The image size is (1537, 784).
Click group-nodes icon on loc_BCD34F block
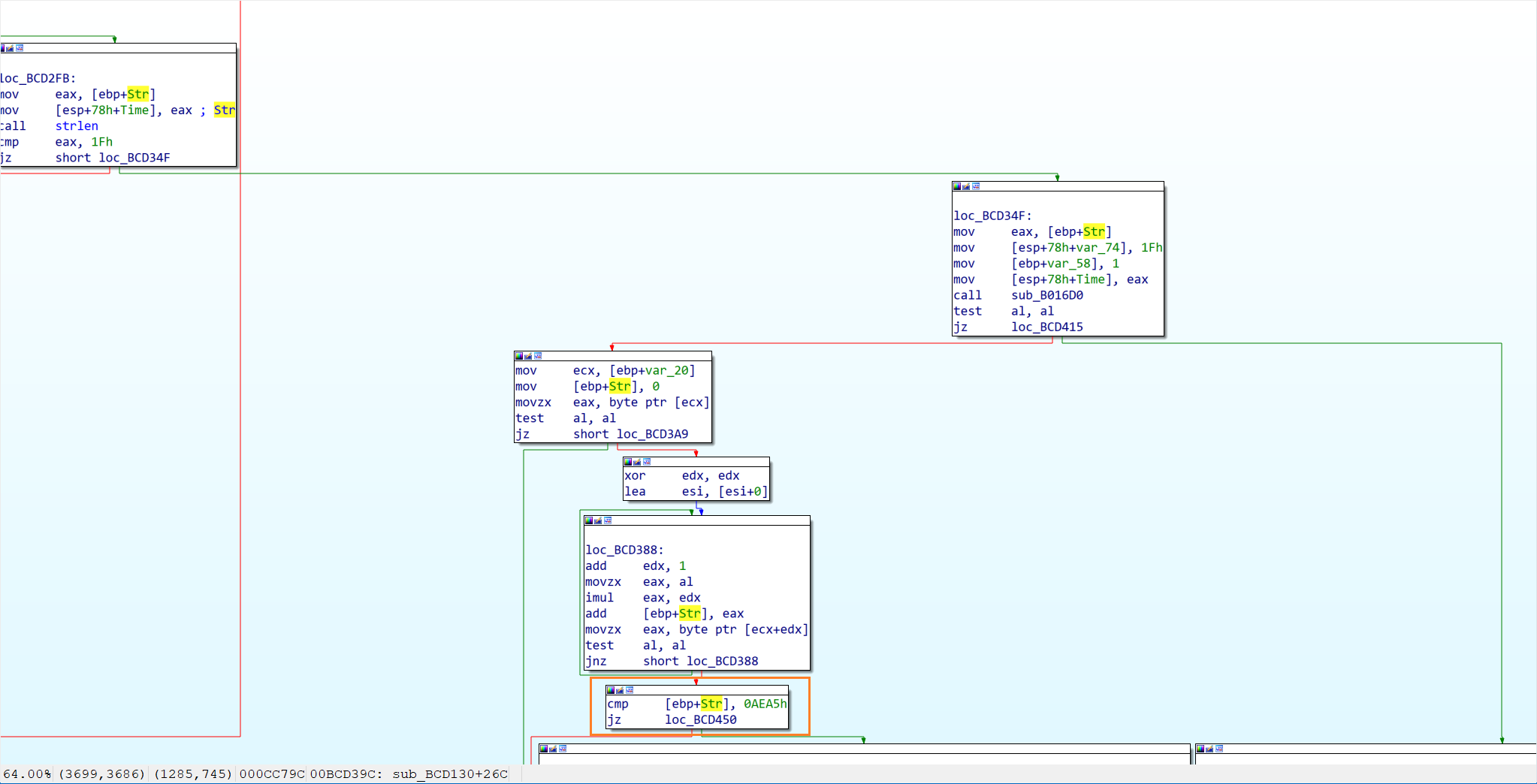tap(976, 186)
